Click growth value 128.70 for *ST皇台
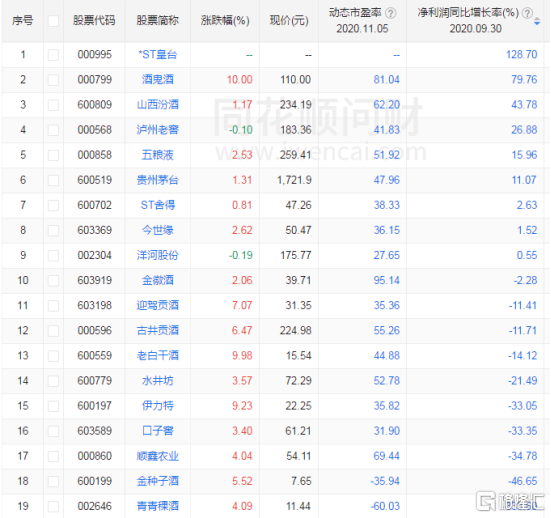551x518 pixels. [521, 54]
